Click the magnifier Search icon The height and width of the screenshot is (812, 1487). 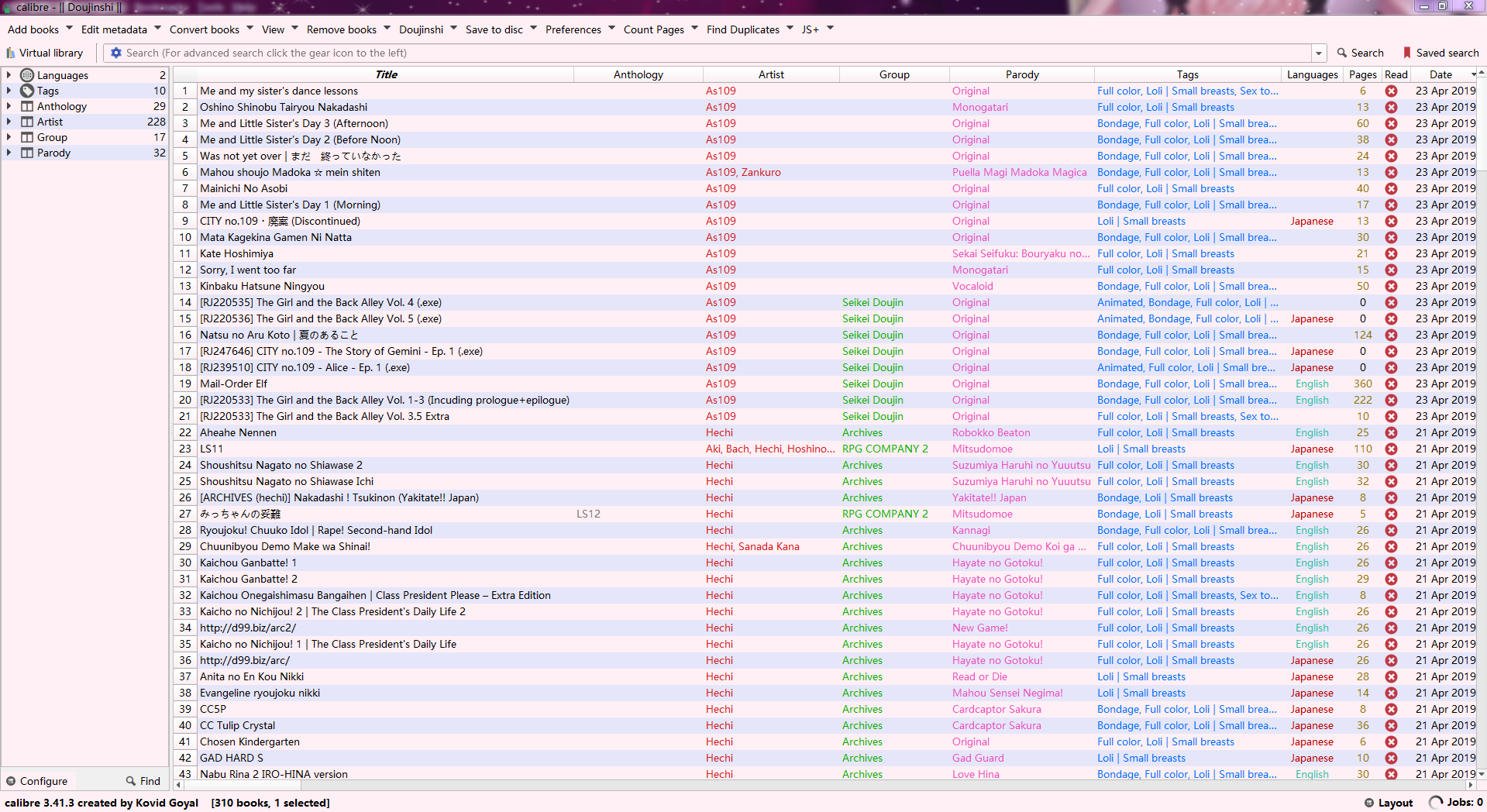coord(1342,53)
